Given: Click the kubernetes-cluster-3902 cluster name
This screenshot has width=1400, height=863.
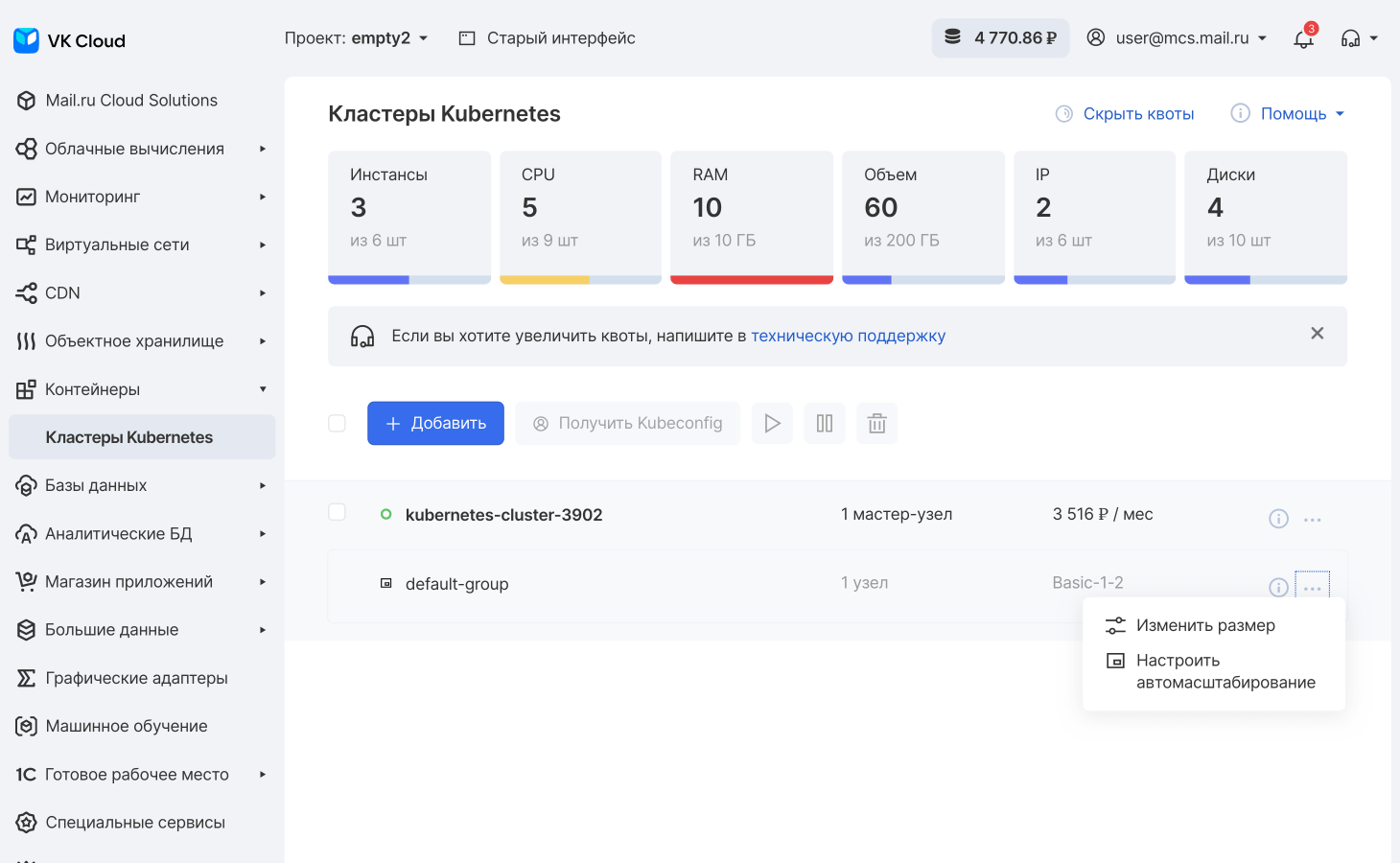Looking at the screenshot, I should click(x=503, y=514).
